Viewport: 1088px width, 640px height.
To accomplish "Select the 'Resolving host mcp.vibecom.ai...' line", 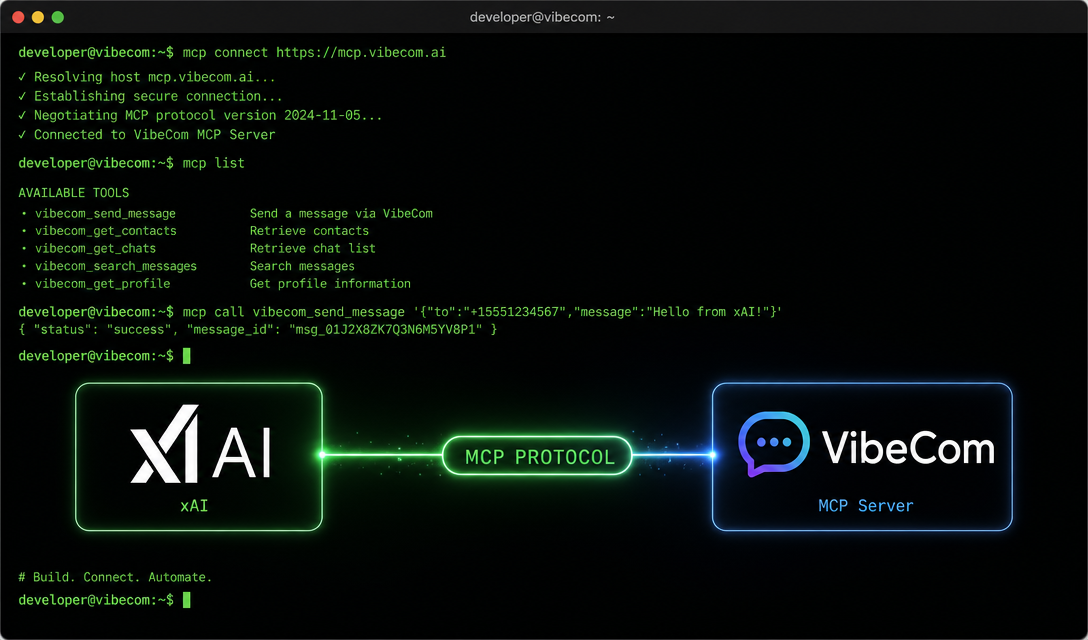I will pyautogui.click(x=154, y=77).
